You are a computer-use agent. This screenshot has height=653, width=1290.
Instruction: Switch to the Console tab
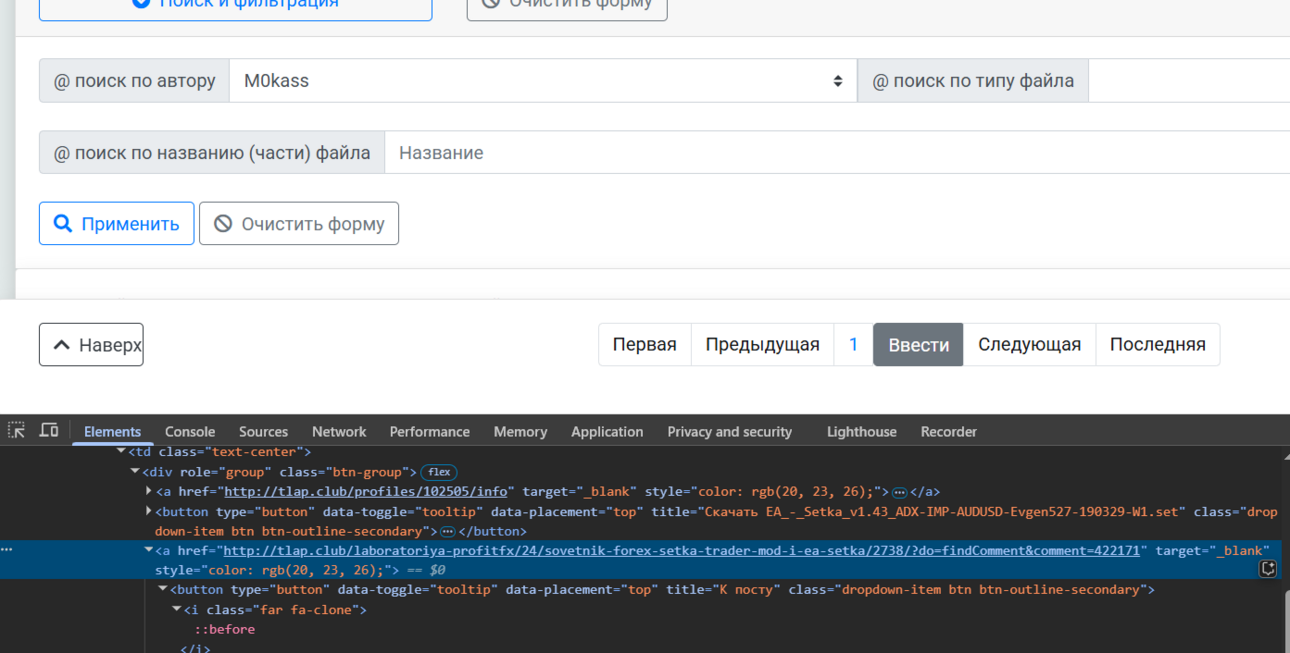pyautogui.click(x=190, y=432)
